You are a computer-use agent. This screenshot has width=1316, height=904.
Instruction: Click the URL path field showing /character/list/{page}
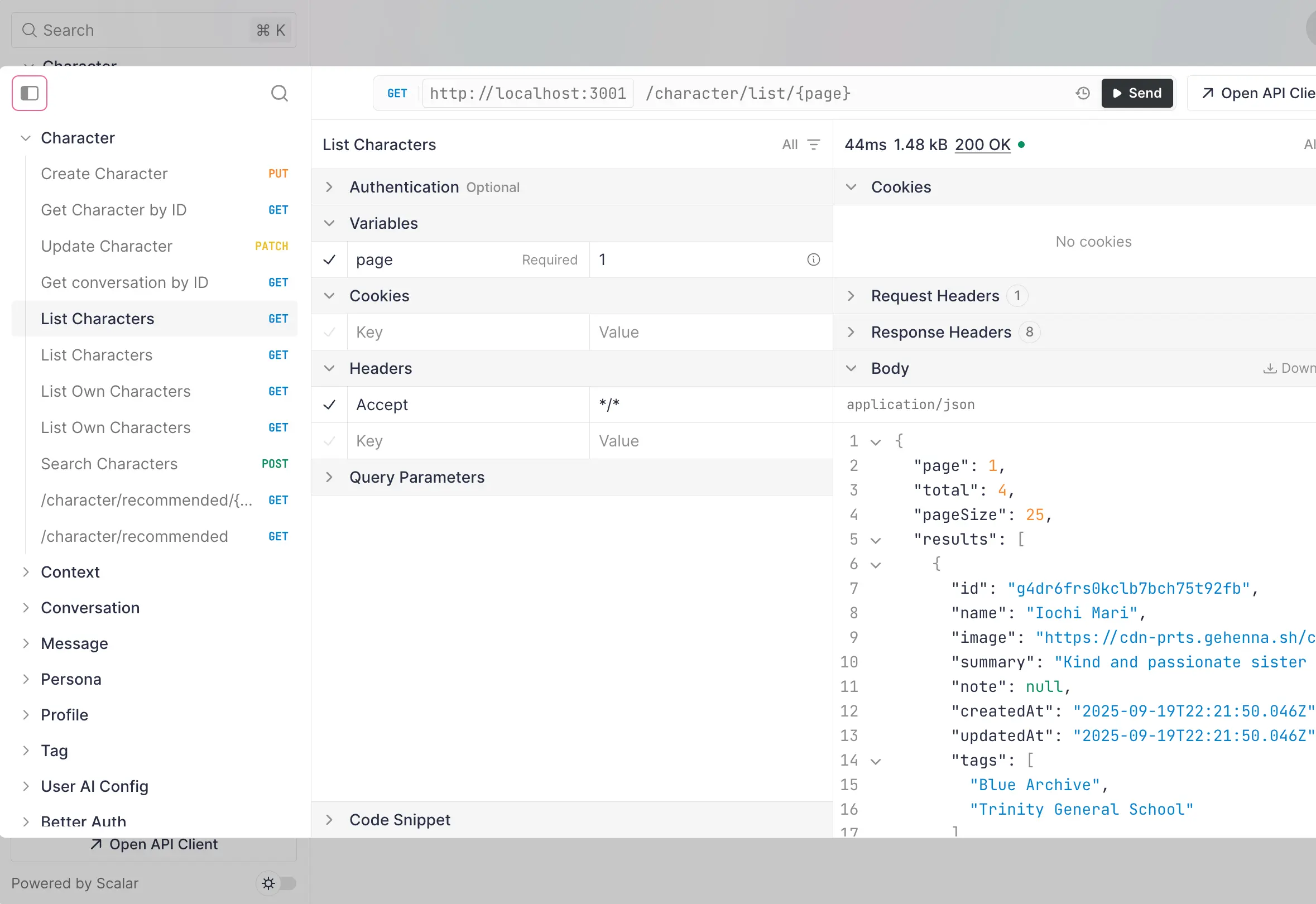coord(748,93)
